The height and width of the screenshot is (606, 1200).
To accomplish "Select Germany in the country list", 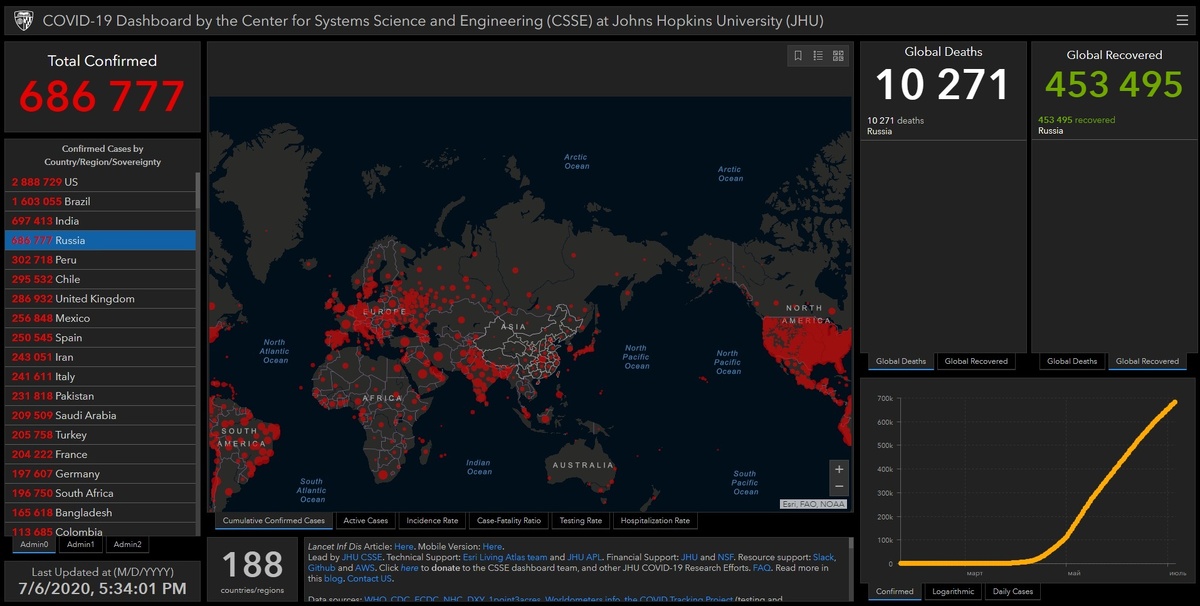I will (x=100, y=474).
